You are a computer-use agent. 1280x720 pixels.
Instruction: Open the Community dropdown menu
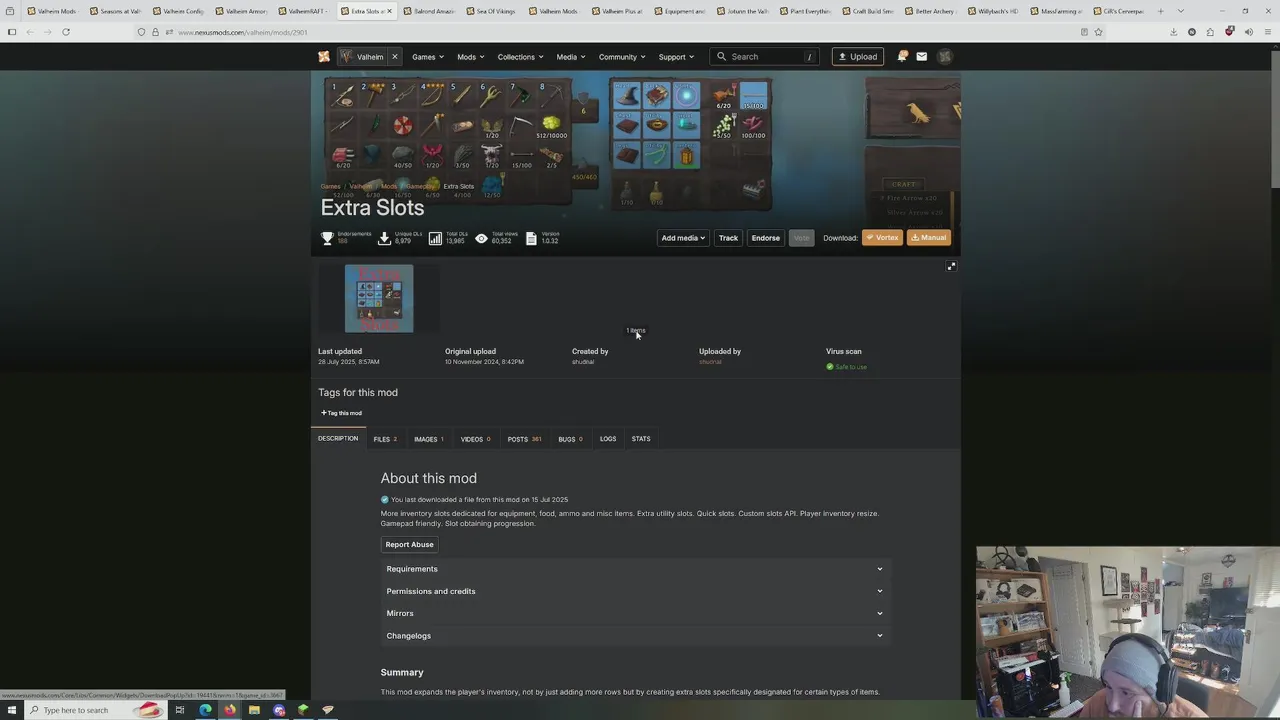click(622, 57)
